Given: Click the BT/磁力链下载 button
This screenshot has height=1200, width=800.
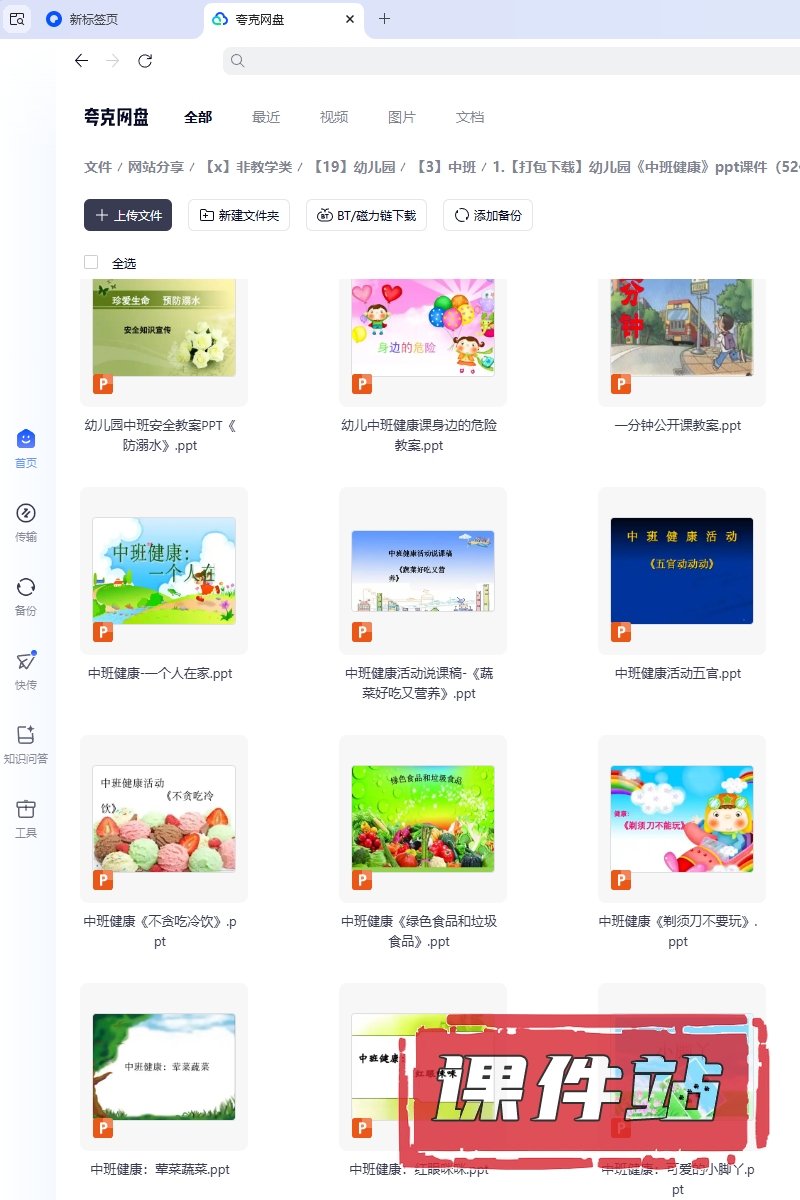Looking at the screenshot, I should tap(367, 215).
